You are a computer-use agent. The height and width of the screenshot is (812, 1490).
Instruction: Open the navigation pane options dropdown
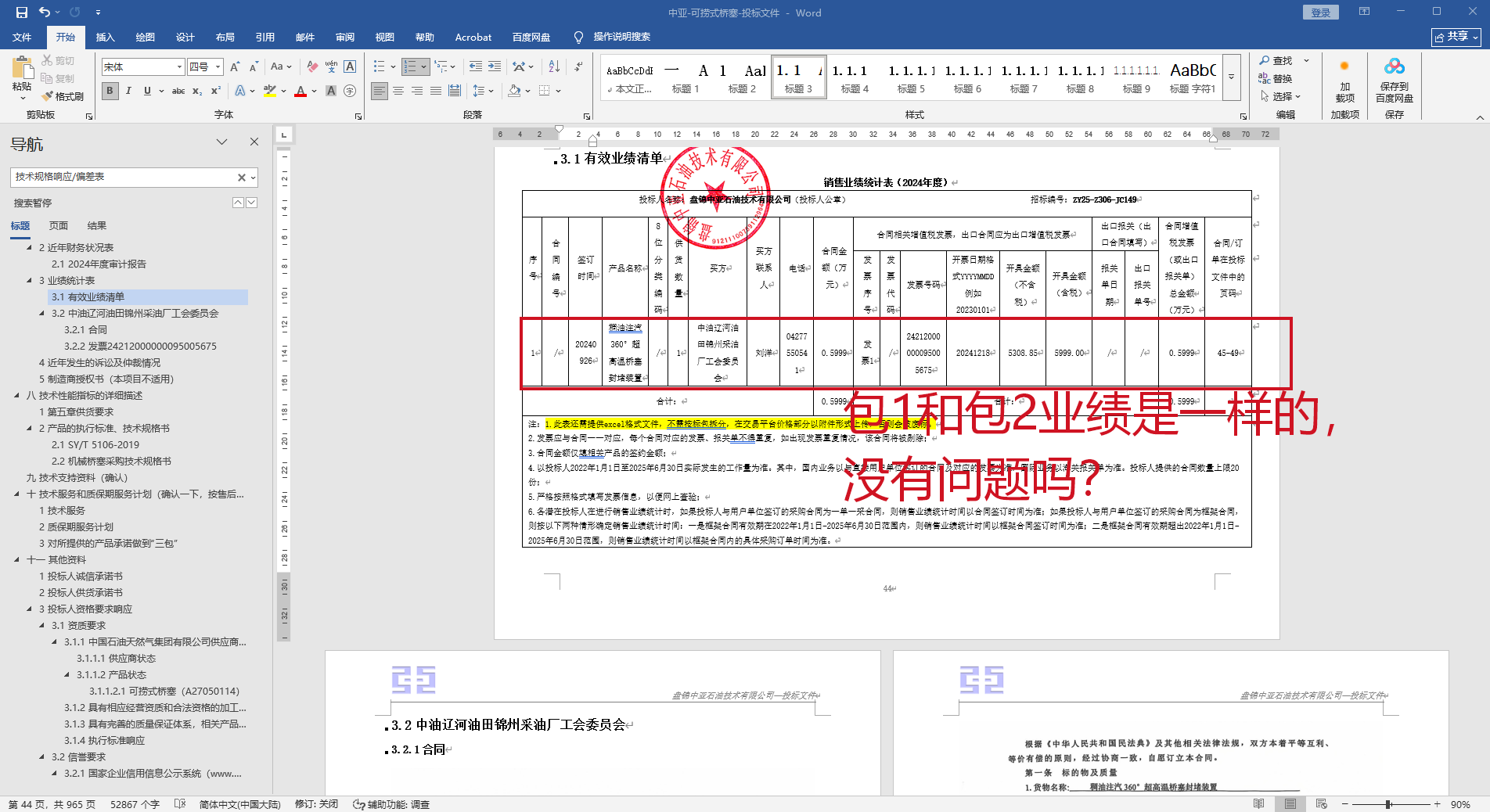tap(221, 142)
